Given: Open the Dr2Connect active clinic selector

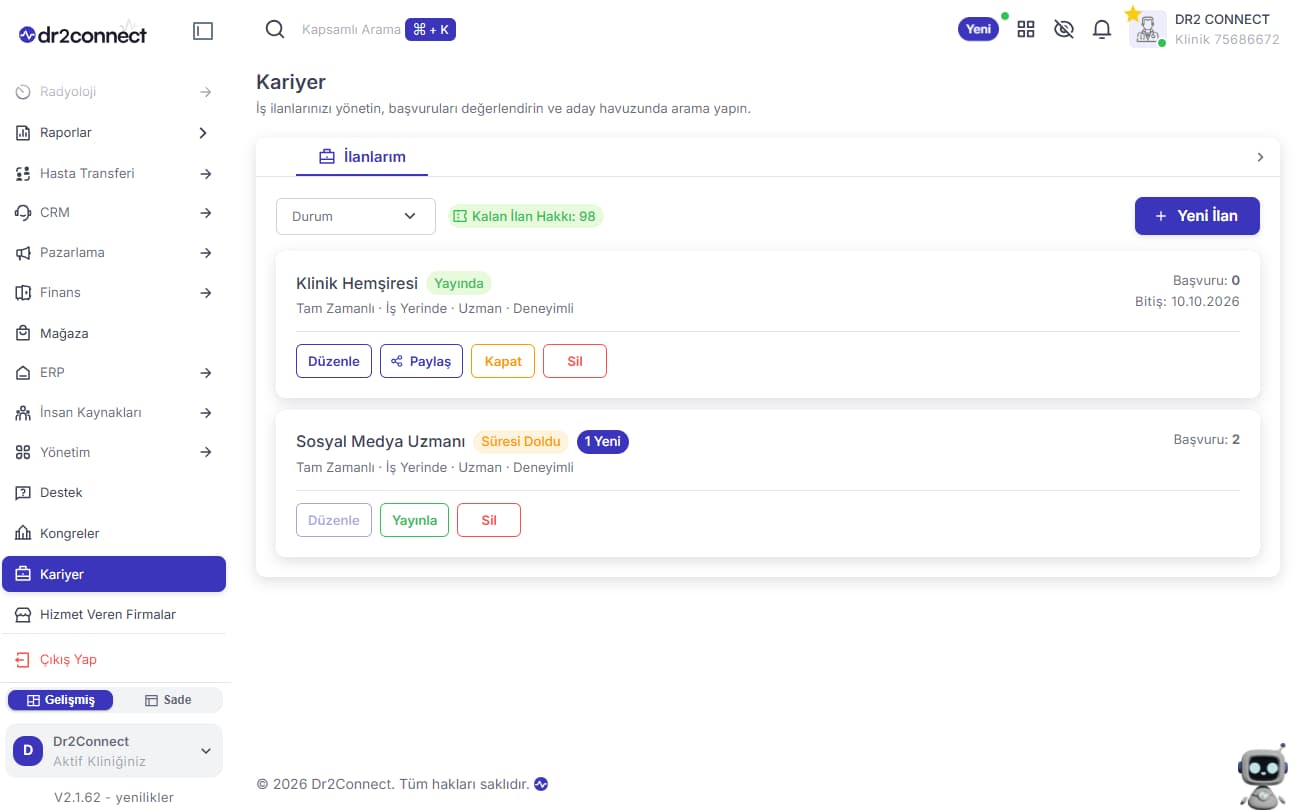Looking at the screenshot, I should click(x=114, y=751).
